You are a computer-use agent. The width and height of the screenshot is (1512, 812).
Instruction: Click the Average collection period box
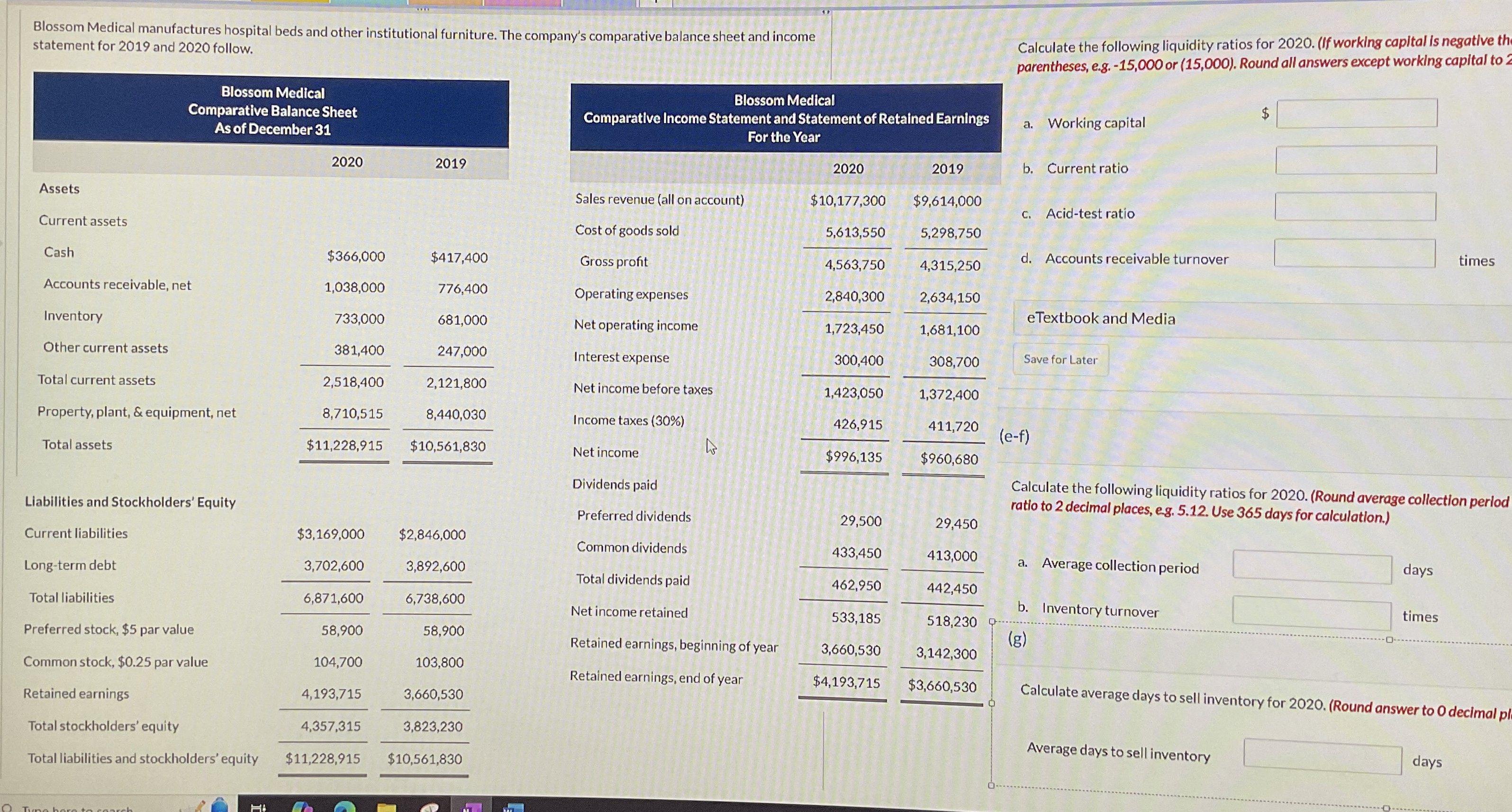1312,566
